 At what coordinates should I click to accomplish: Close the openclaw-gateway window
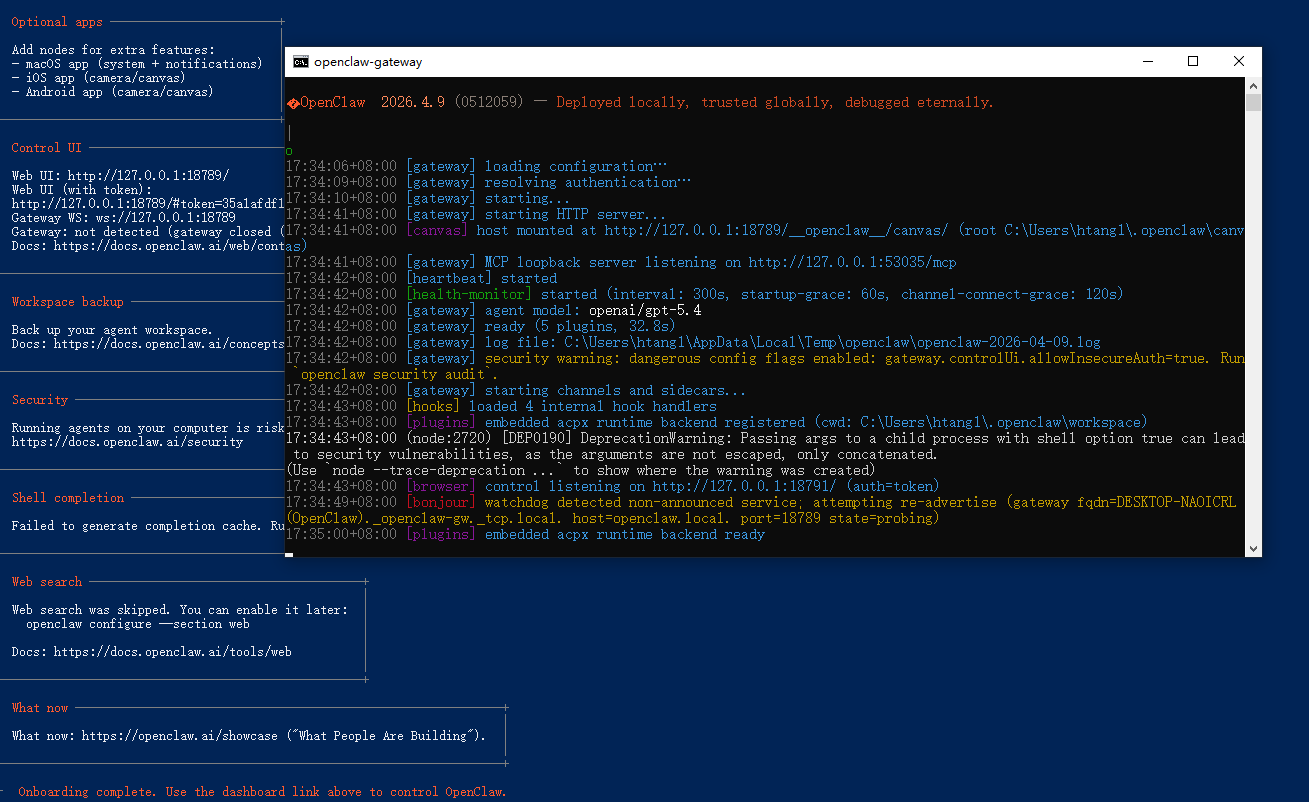click(x=1239, y=62)
